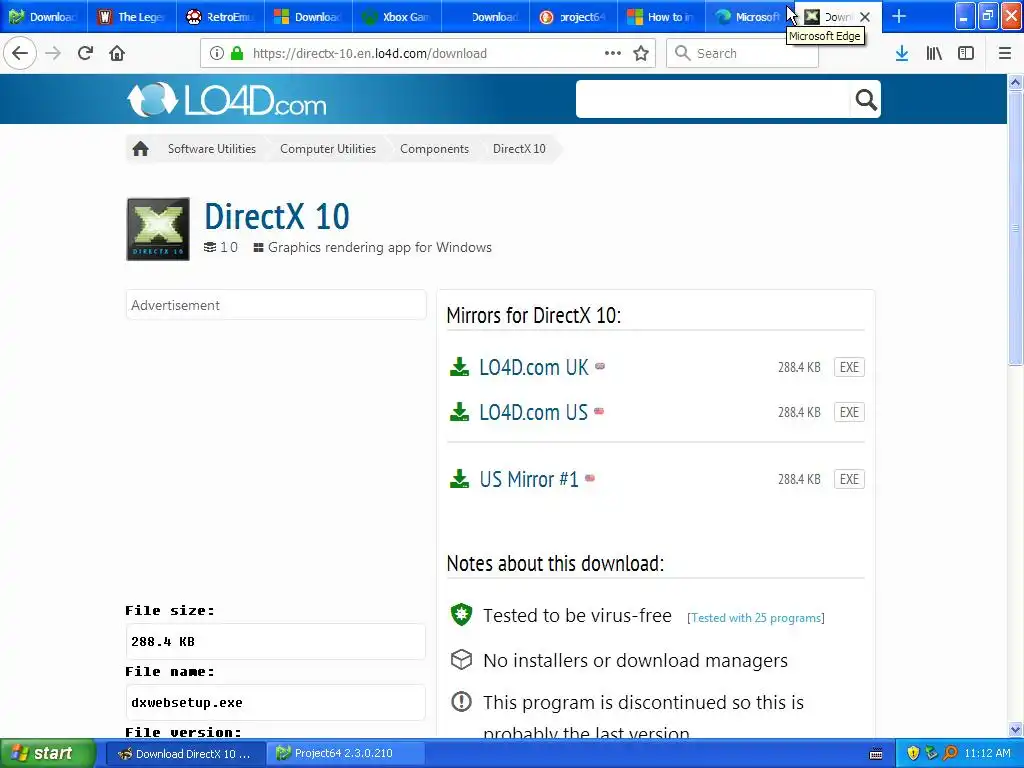Screen dimensions: 1024x768
Task: Click download icon next to LO4D.com US
Action: (460, 412)
